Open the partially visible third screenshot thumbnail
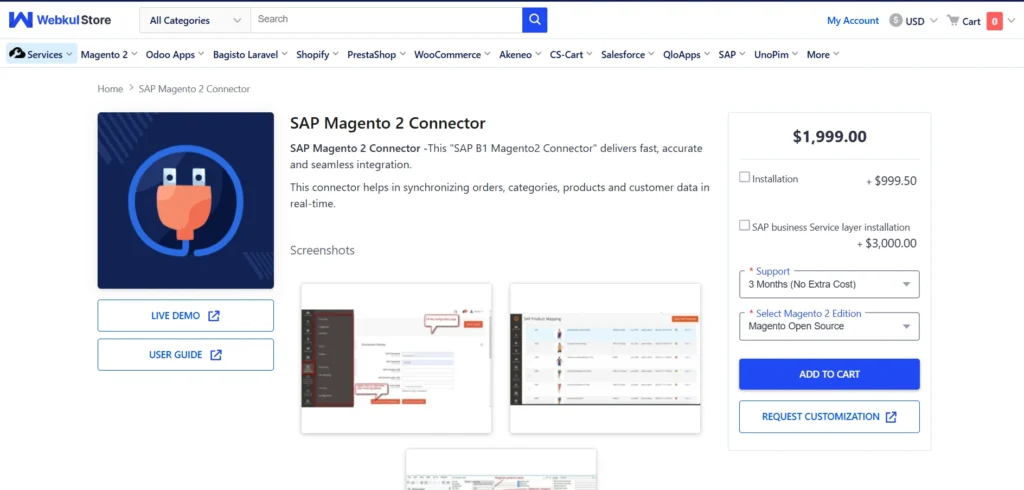The image size is (1024, 490). point(501,469)
